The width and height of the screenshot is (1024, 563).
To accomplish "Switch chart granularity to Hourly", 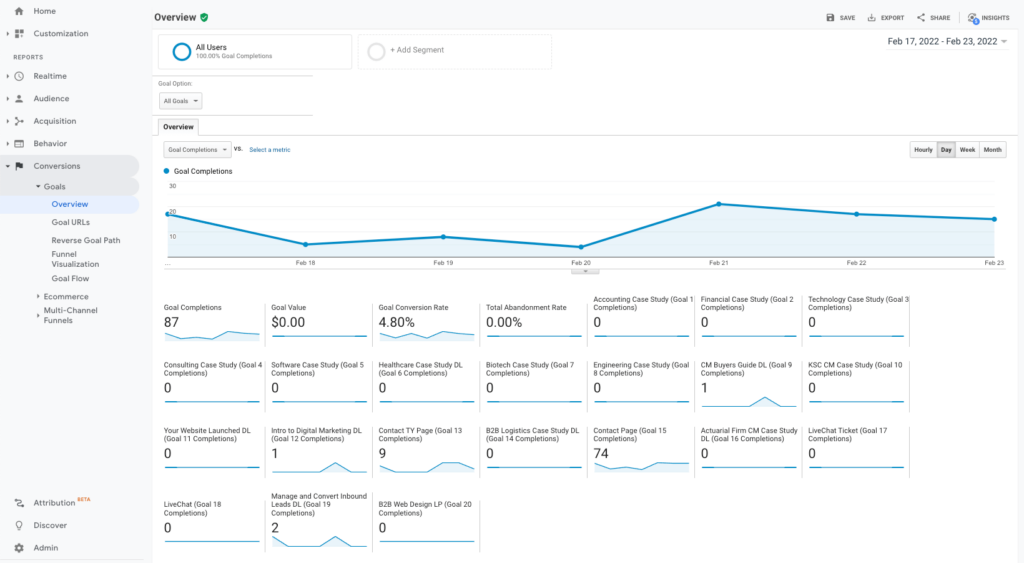I will click(923, 150).
